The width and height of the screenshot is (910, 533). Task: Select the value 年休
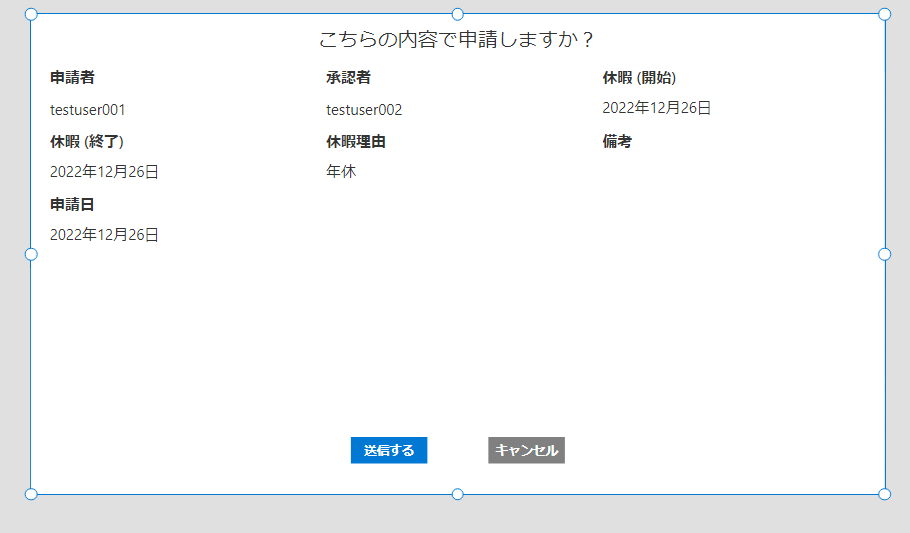[341, 171]
